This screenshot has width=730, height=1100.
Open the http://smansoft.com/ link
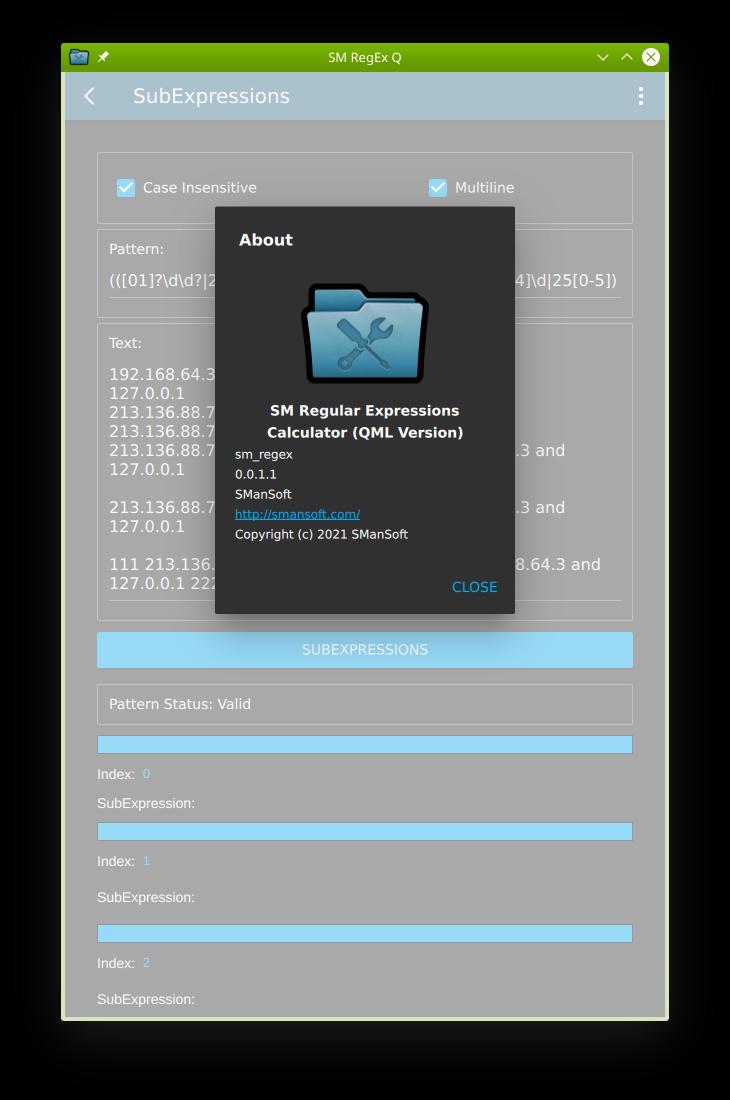pos(297,514)
